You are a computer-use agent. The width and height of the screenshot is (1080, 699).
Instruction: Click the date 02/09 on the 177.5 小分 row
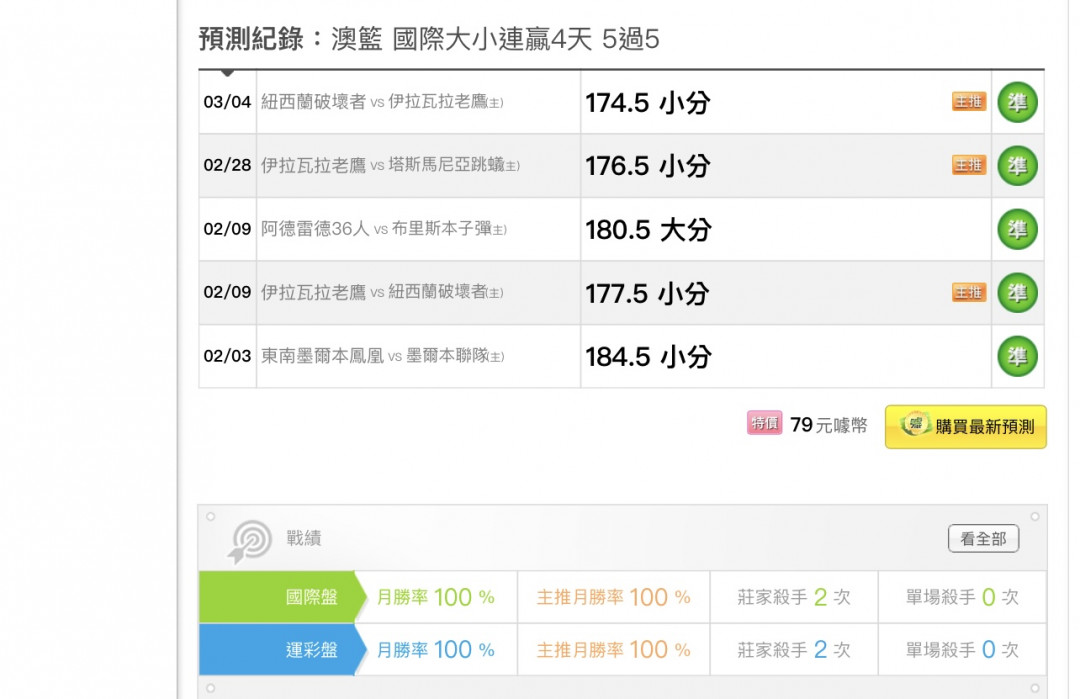coord(227,293)
